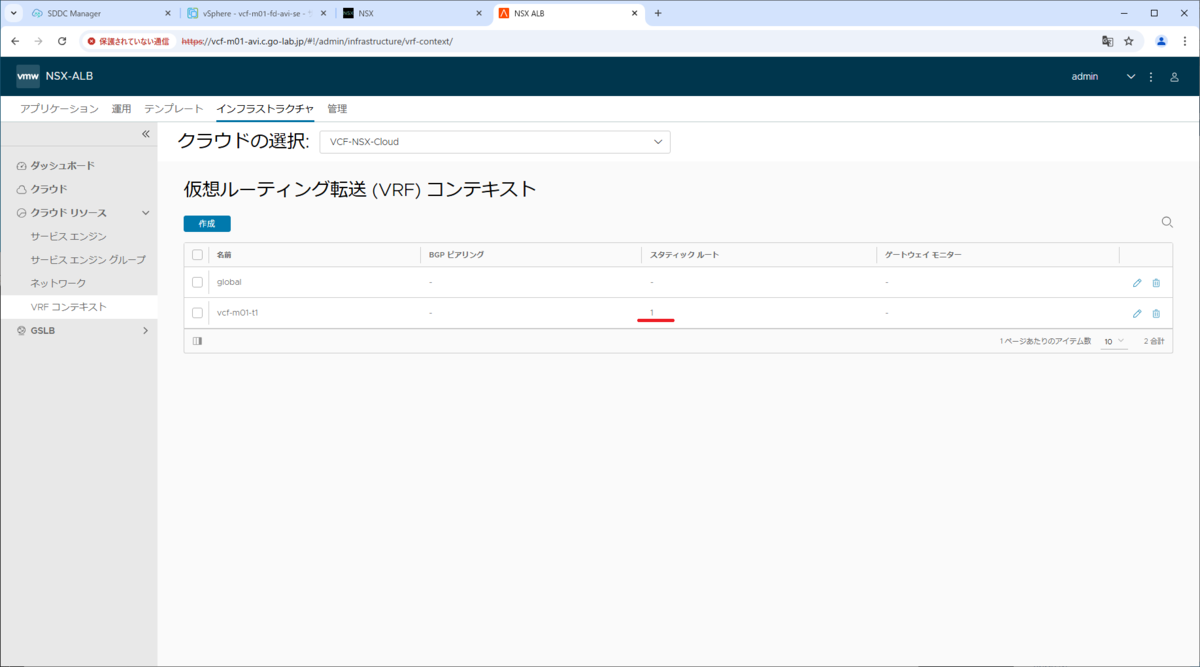Select all rows with header checkbox

pos(197,255)
